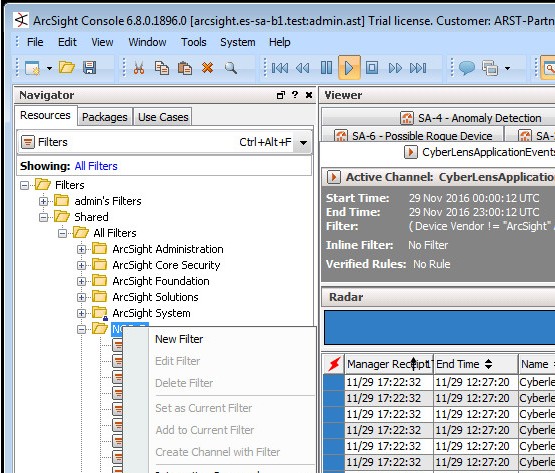Viewport: 555px width, 473px height.
Task: Collapse the root Filters folder
Action: click(x=24, y=185)
